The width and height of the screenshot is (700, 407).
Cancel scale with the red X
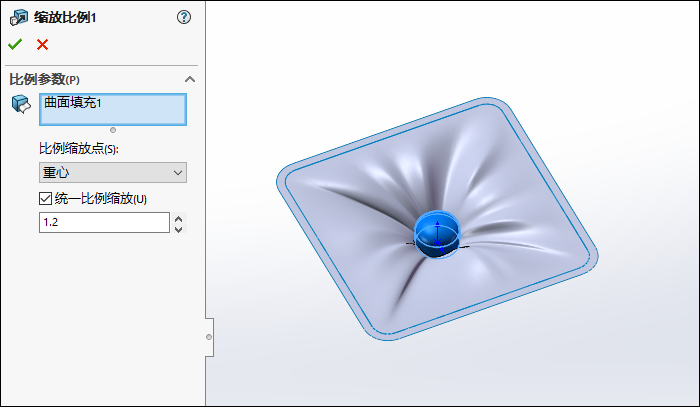point(42,44)
